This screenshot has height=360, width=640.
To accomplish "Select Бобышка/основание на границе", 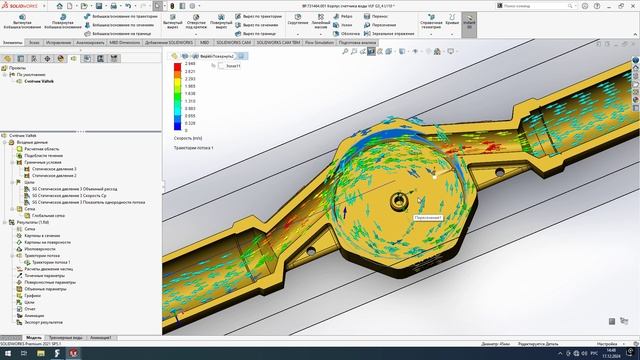I will coord(118,34).
